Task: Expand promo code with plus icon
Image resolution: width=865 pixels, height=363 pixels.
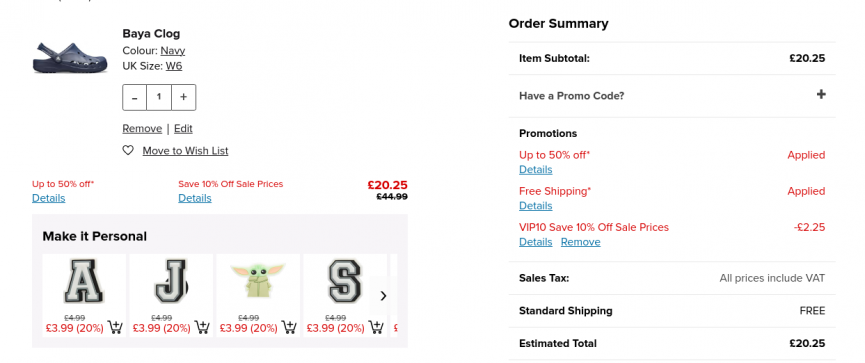Action: tap(821, 94)
